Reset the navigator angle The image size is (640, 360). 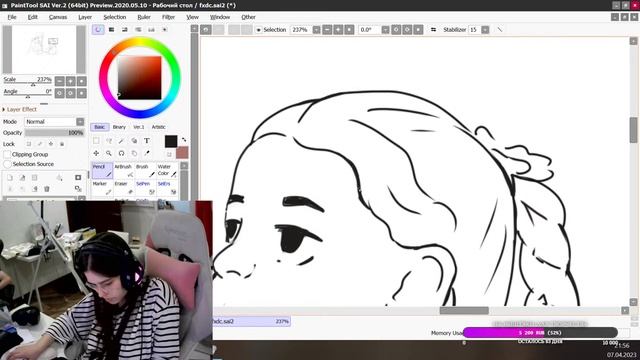point(82,93)
